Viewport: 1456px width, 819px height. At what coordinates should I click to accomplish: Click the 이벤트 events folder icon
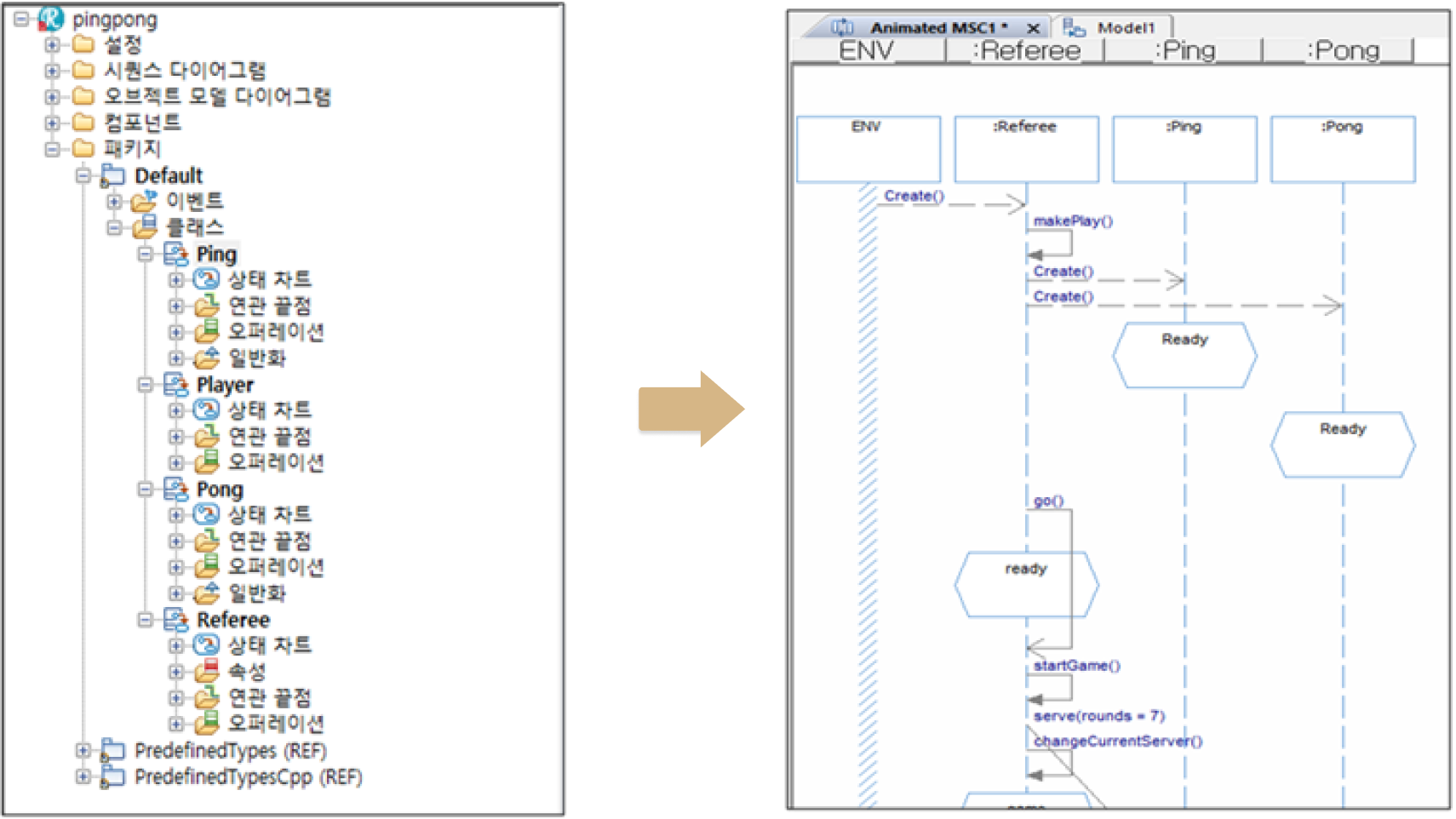(144, 202)
